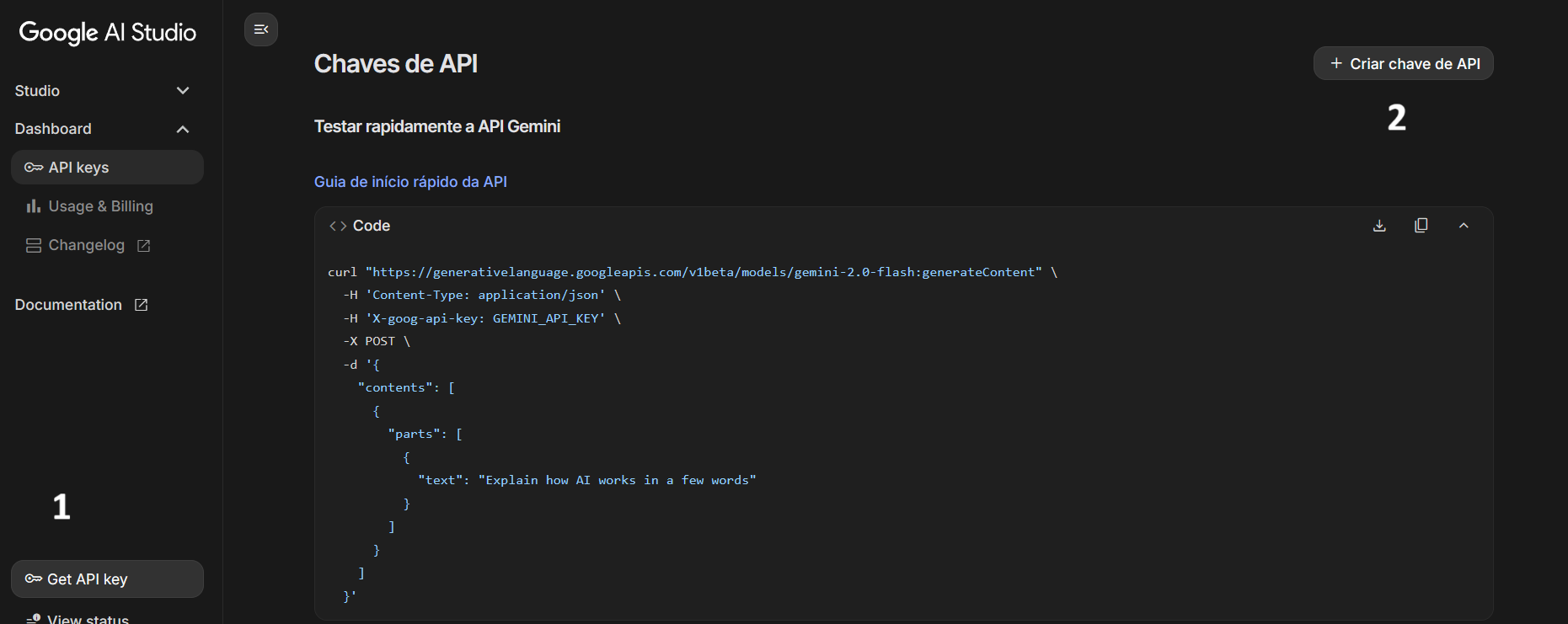Image resolution: width=1568 pixels, height=624 pixels.
Task: Click the curl URL line in code
Action: coord(693,272)
